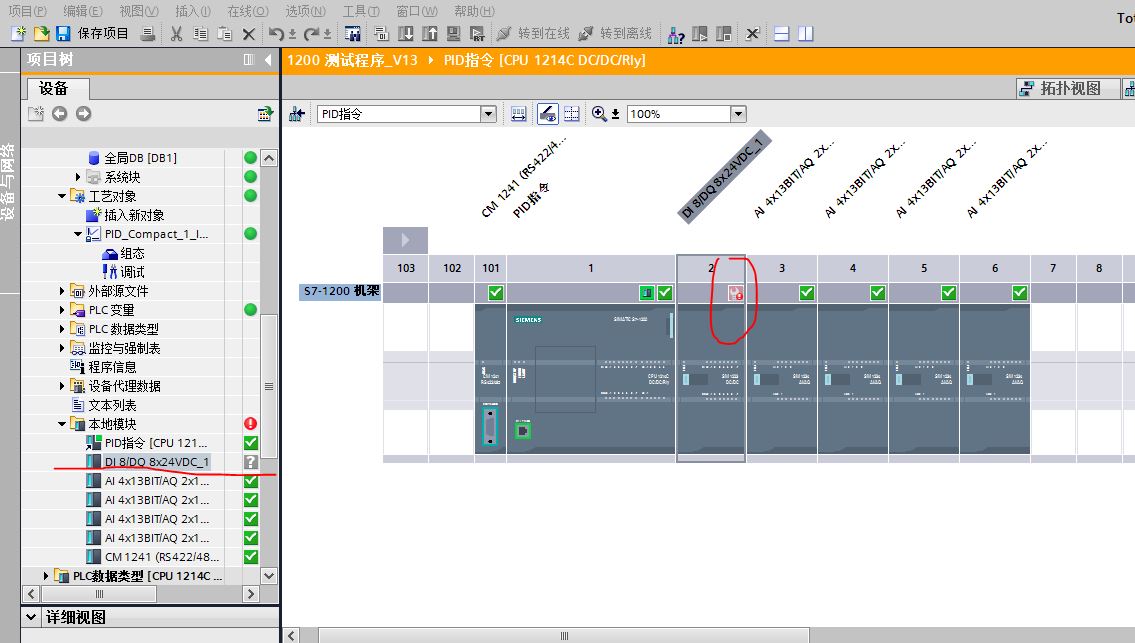Viewport: 1135px width, 643px height.
Task: Click the network view devices icon
Action: (x=296, y=114)
